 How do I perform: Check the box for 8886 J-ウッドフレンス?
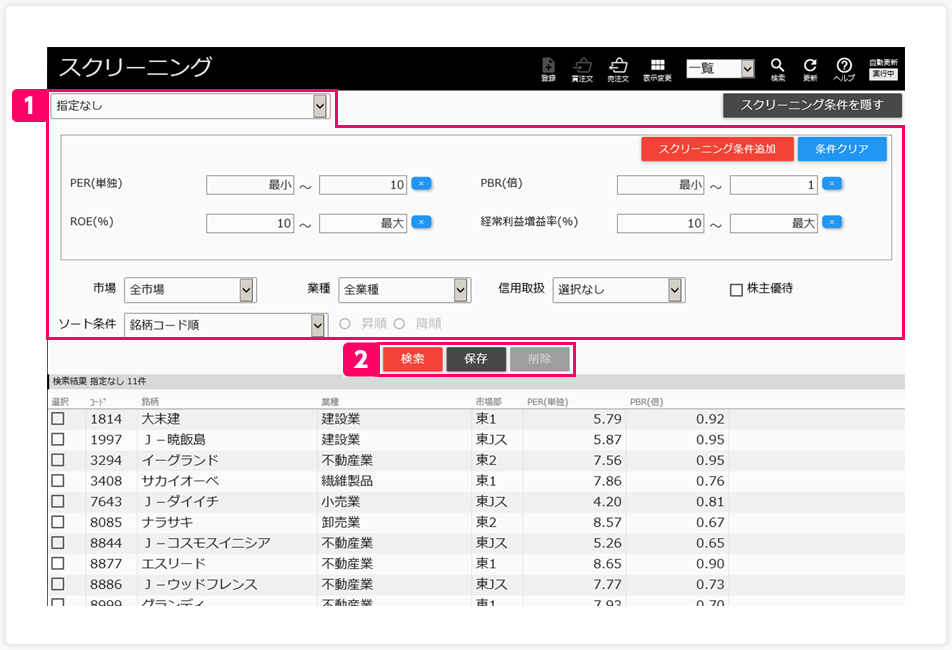[x=58, y=584]
